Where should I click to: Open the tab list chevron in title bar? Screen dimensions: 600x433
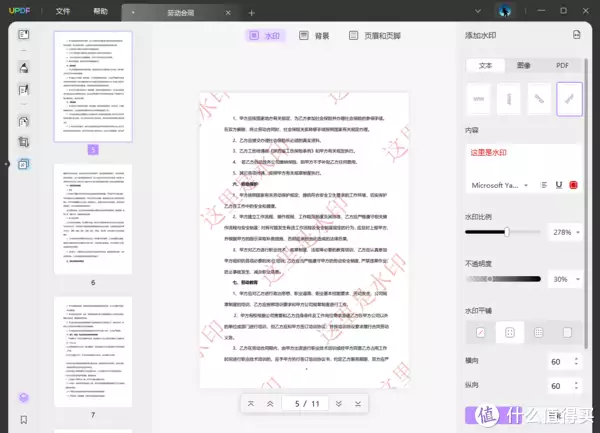click(478, 11)
